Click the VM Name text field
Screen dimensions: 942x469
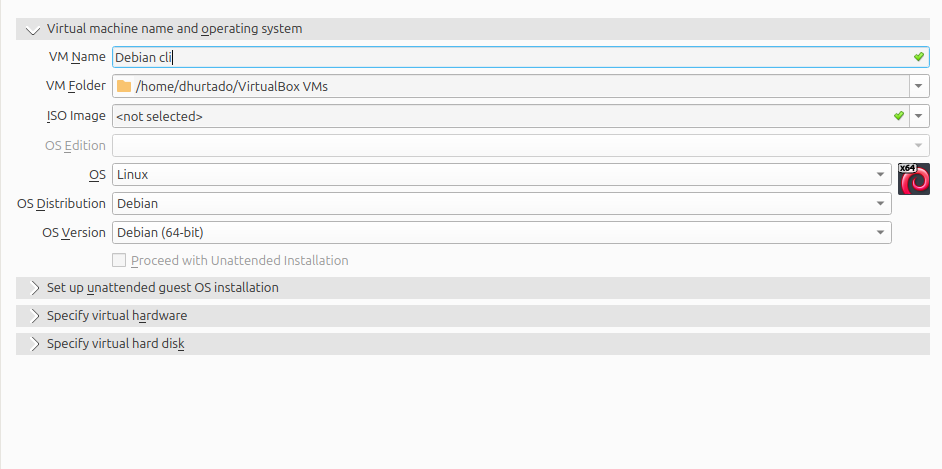pyautogui.click(x=500, y=58)
